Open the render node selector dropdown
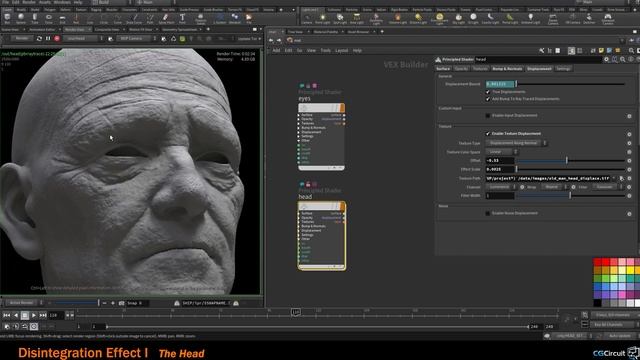This screenshot has width=640, height=360. point(84,38)
